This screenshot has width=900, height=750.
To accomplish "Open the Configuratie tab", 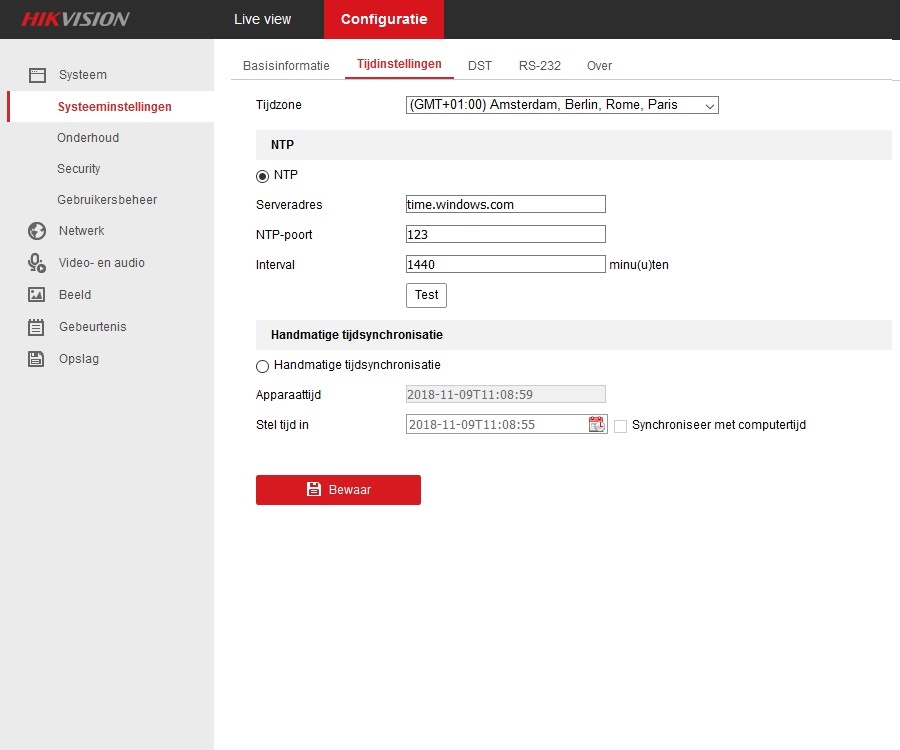I will pyautogui.click(x=384, y=20).
